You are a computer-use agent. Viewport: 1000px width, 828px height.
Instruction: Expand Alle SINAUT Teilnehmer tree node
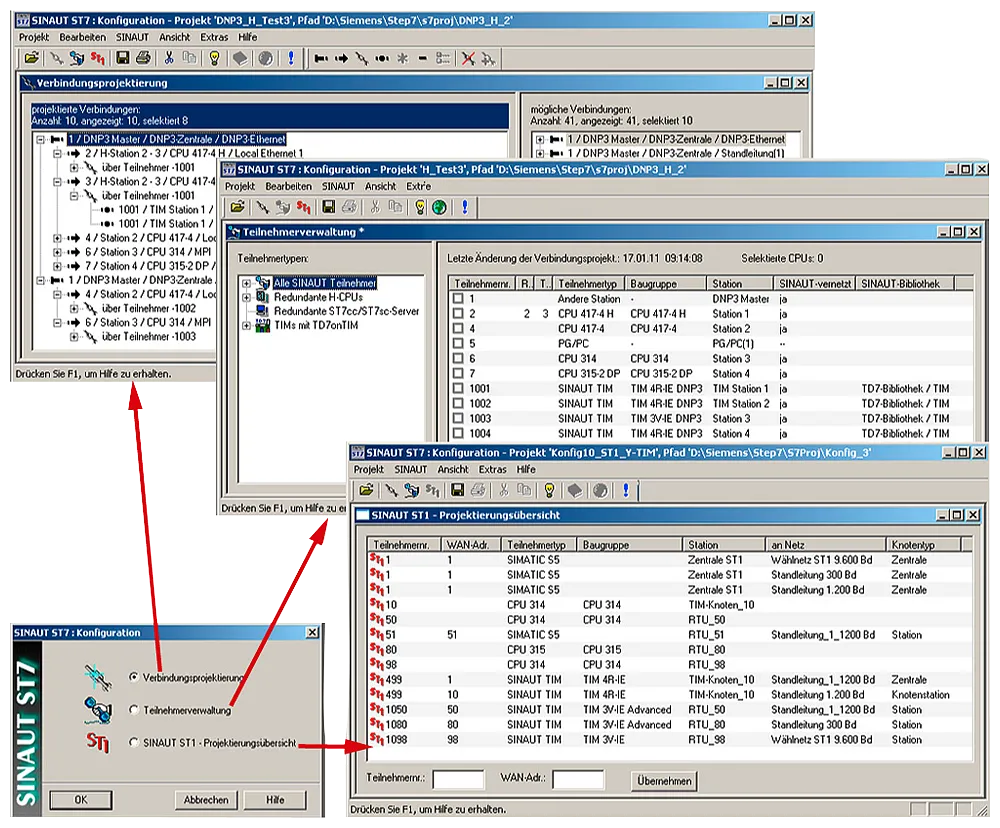coord(246,283)
